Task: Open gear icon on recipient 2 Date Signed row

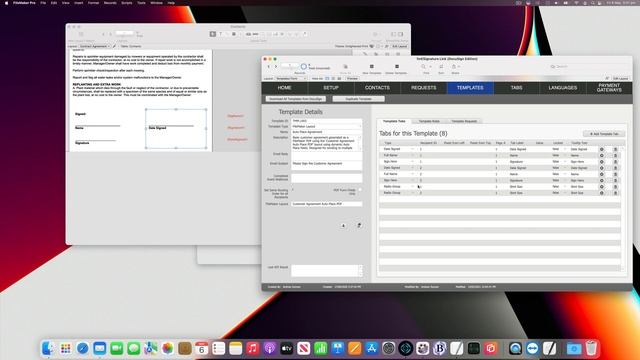Action: pos(601,168)
